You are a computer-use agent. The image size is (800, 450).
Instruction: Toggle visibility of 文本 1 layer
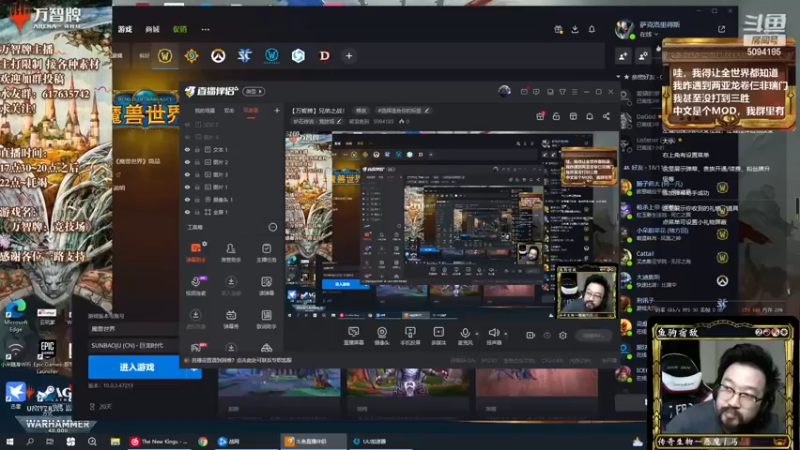187,149
